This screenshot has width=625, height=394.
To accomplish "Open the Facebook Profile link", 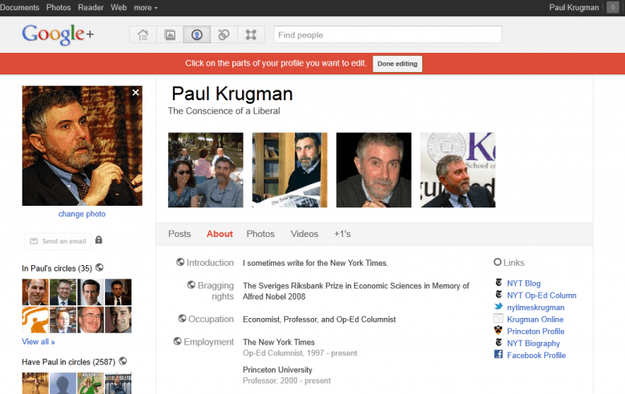I will (x=536, y=355).
